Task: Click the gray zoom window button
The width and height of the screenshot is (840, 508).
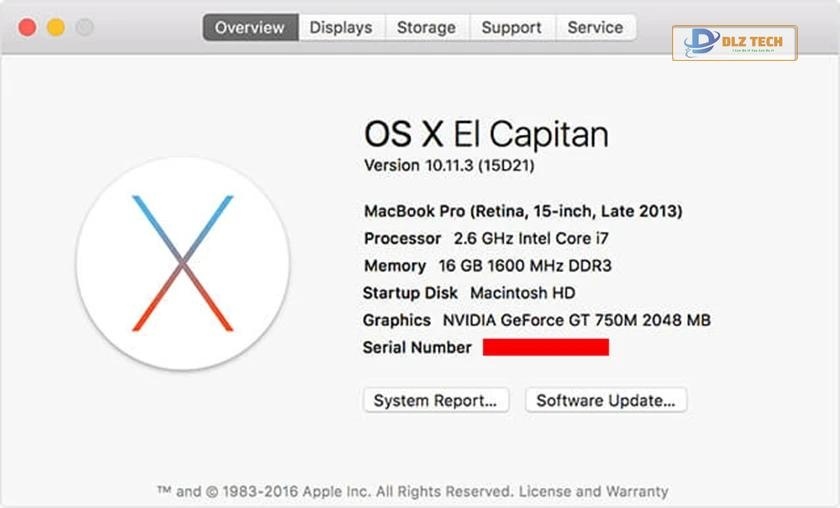Action: 85,27
